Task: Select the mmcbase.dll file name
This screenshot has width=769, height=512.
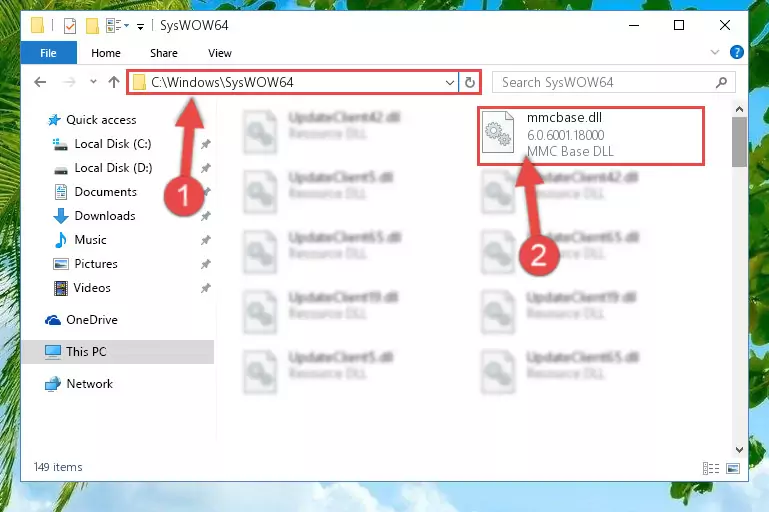Action: (x=564, y=118)
